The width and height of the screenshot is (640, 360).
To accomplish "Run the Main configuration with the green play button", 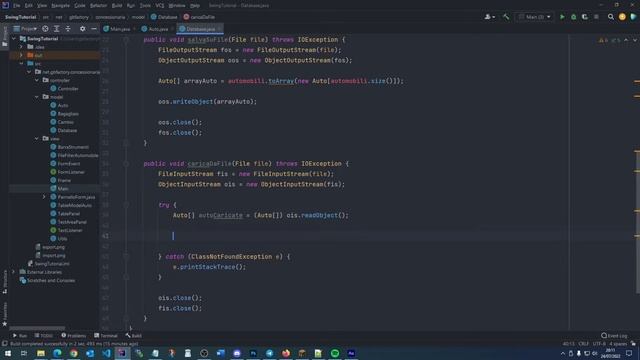I will pos(562,17).
